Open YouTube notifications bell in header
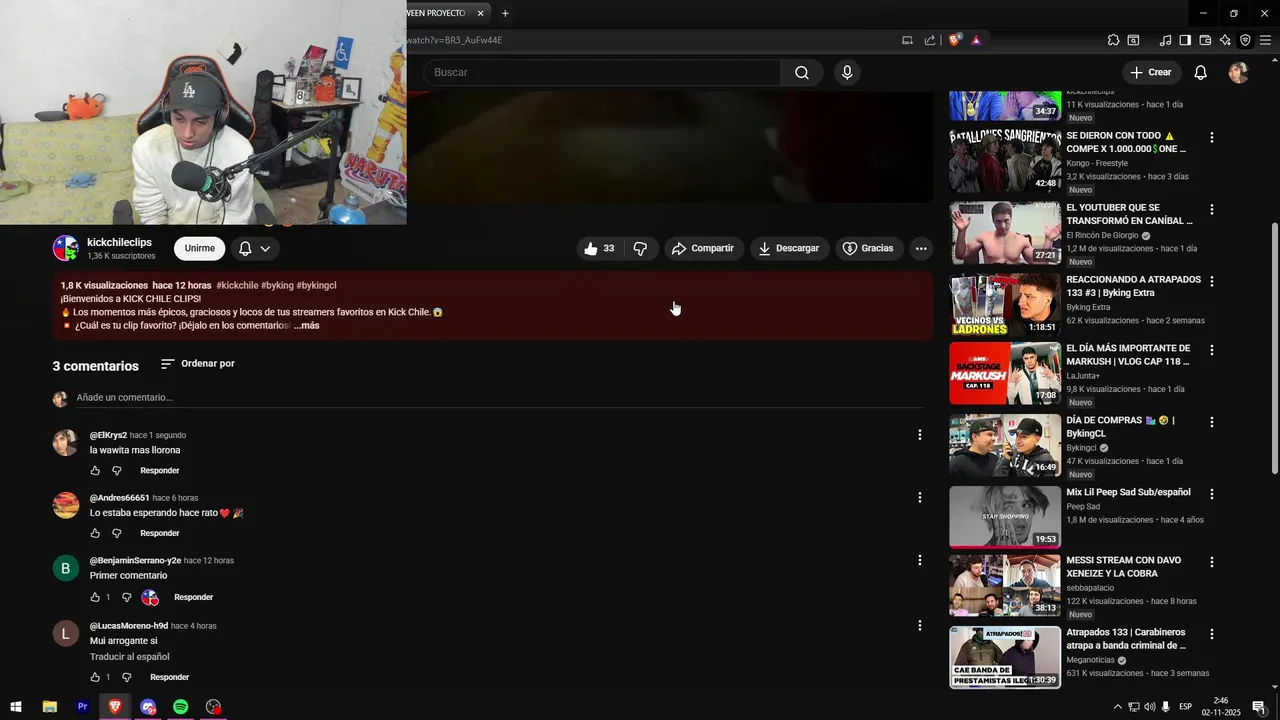 coord(1201,72)
